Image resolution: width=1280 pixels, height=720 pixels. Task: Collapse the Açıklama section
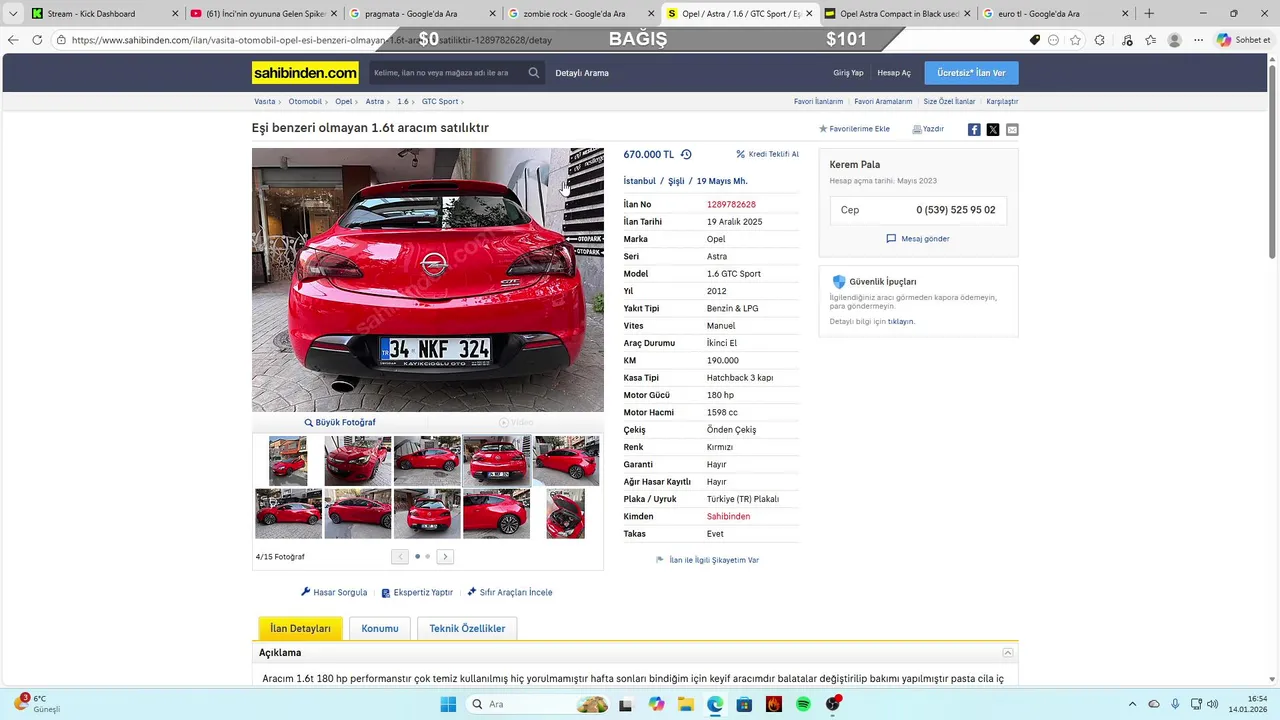point(1007,653)
